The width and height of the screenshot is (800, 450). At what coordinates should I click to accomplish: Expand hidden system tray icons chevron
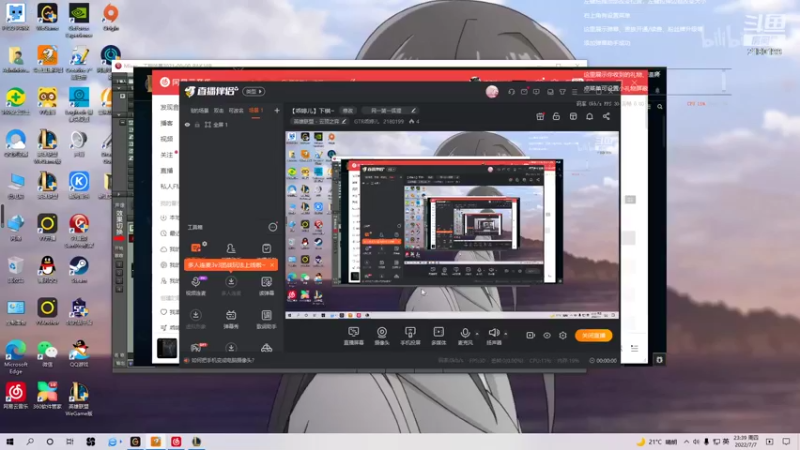tap(686, 441)
